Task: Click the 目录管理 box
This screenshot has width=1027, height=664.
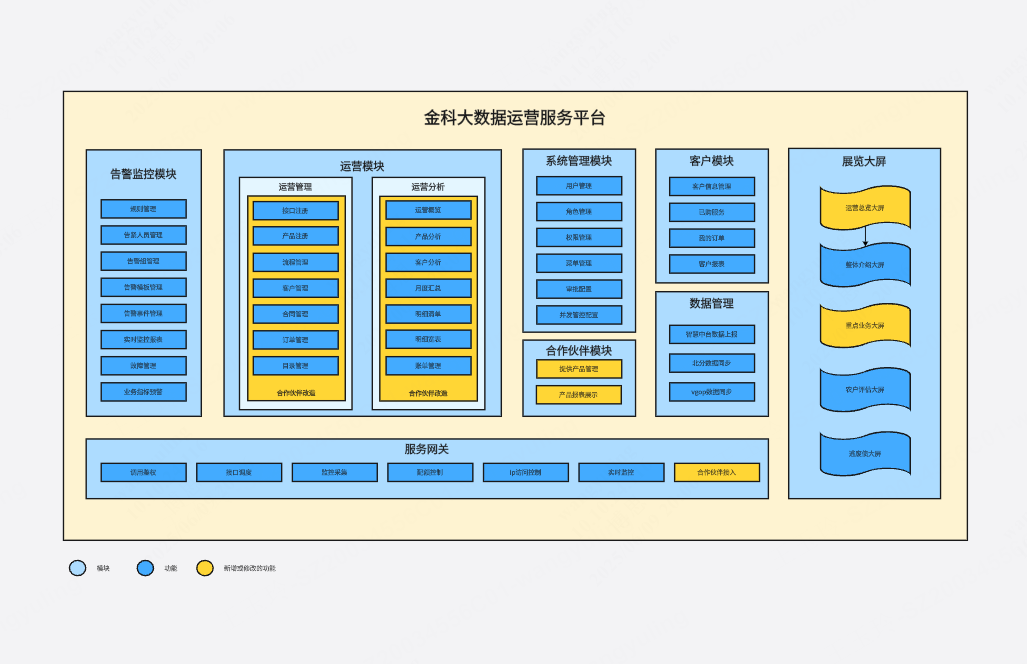Action: 296,366
